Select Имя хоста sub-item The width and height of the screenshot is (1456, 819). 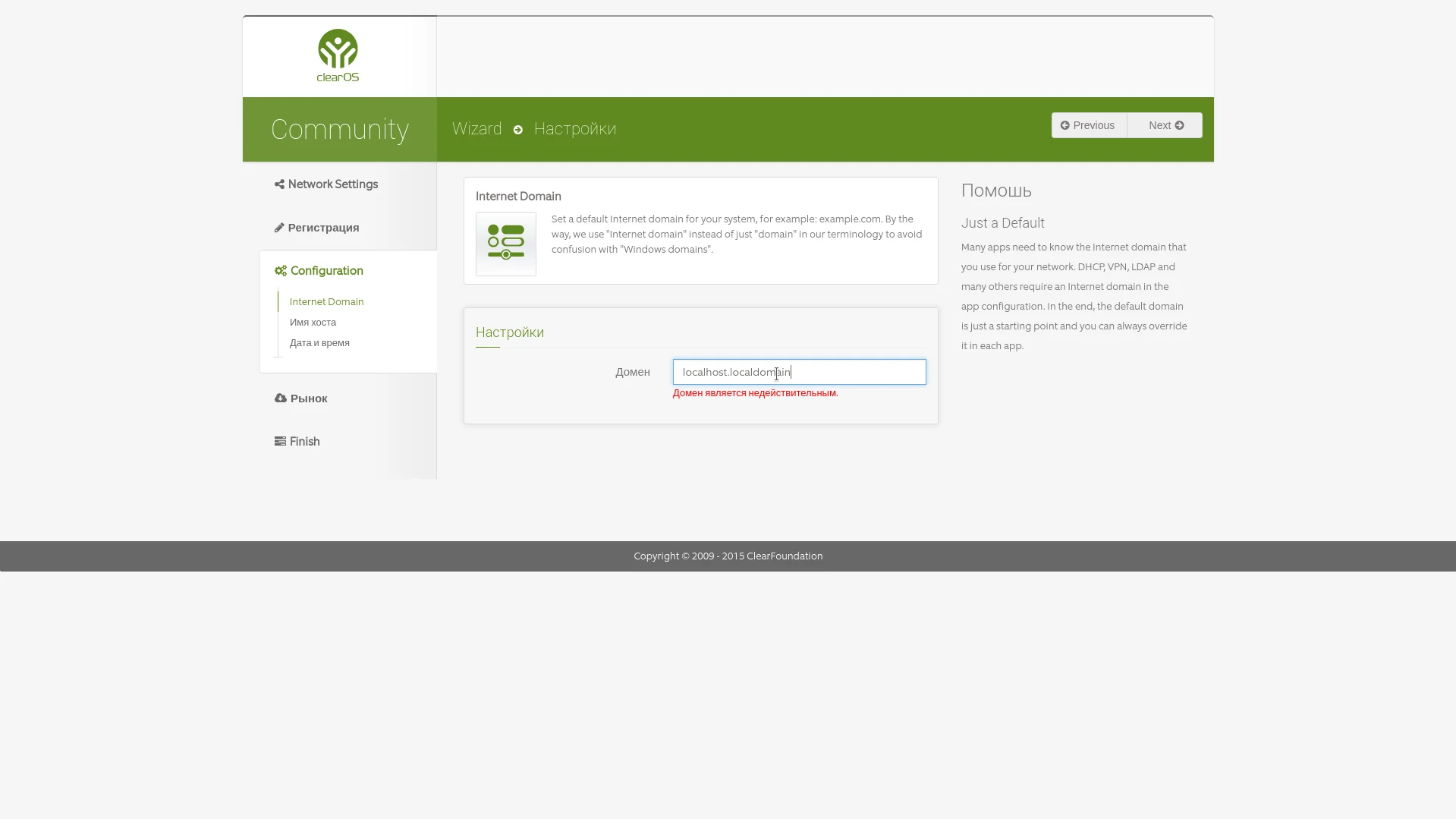click(313, 322)
